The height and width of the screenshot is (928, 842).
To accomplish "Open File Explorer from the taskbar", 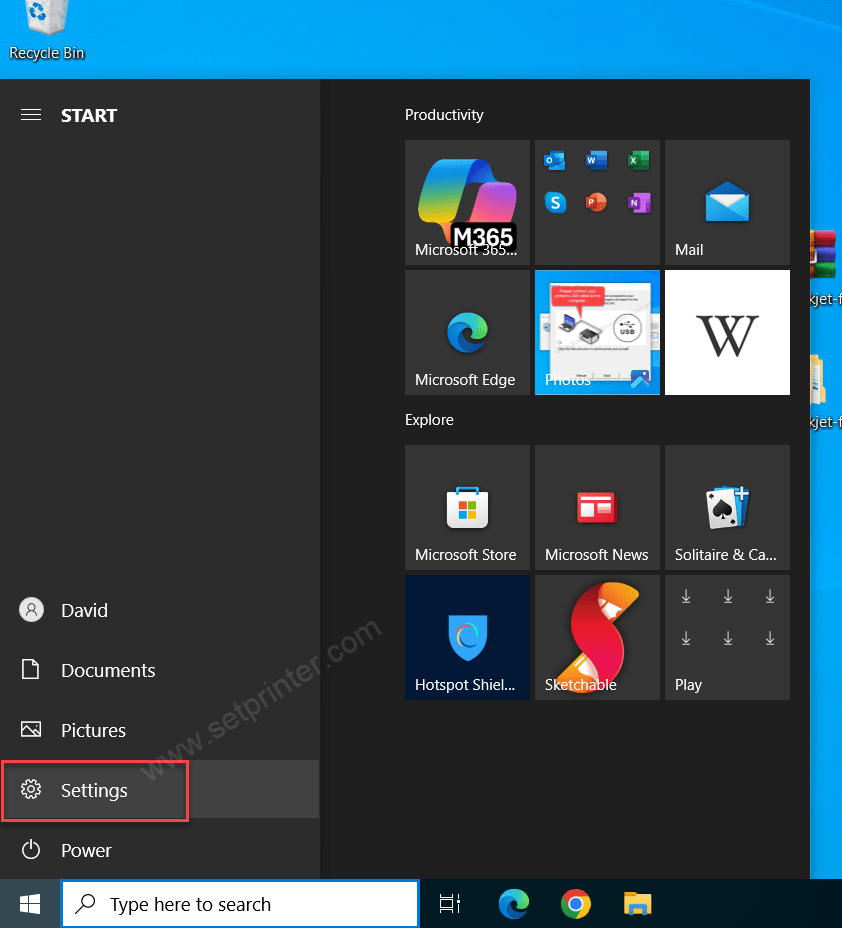I will coord(637,904).
